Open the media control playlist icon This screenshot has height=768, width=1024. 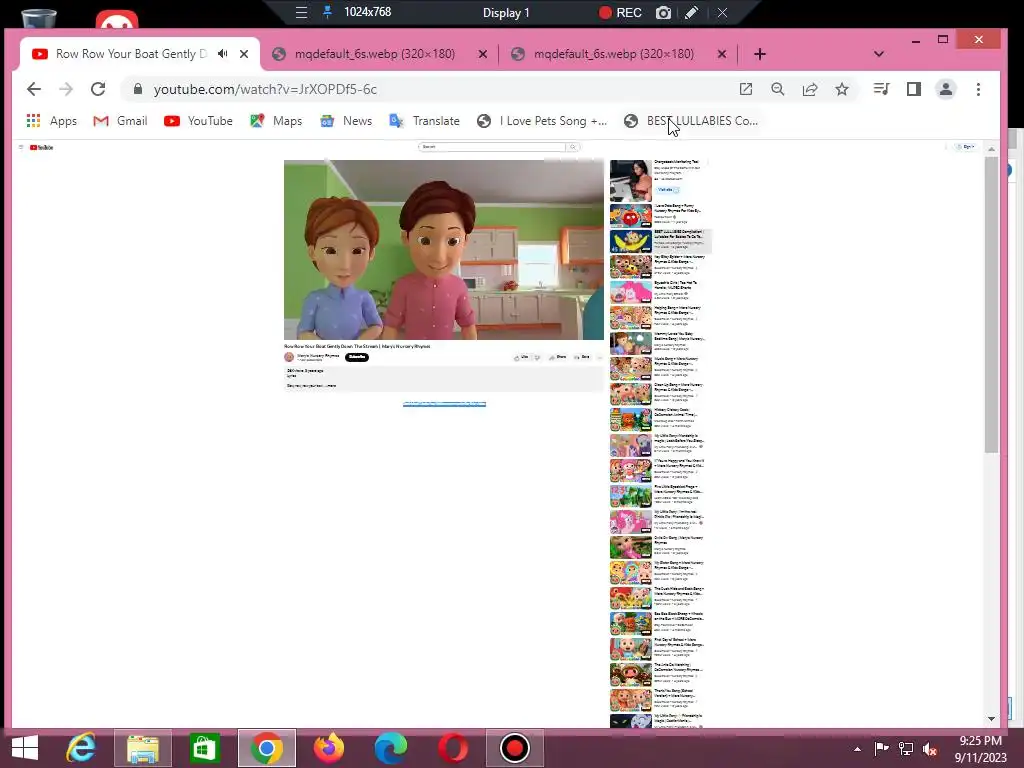tap(882, 89)
